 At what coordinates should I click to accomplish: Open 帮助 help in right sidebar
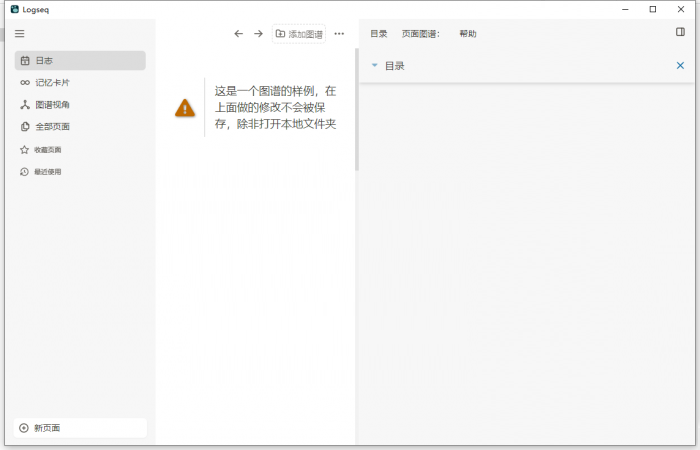click(x=468, y=34)
